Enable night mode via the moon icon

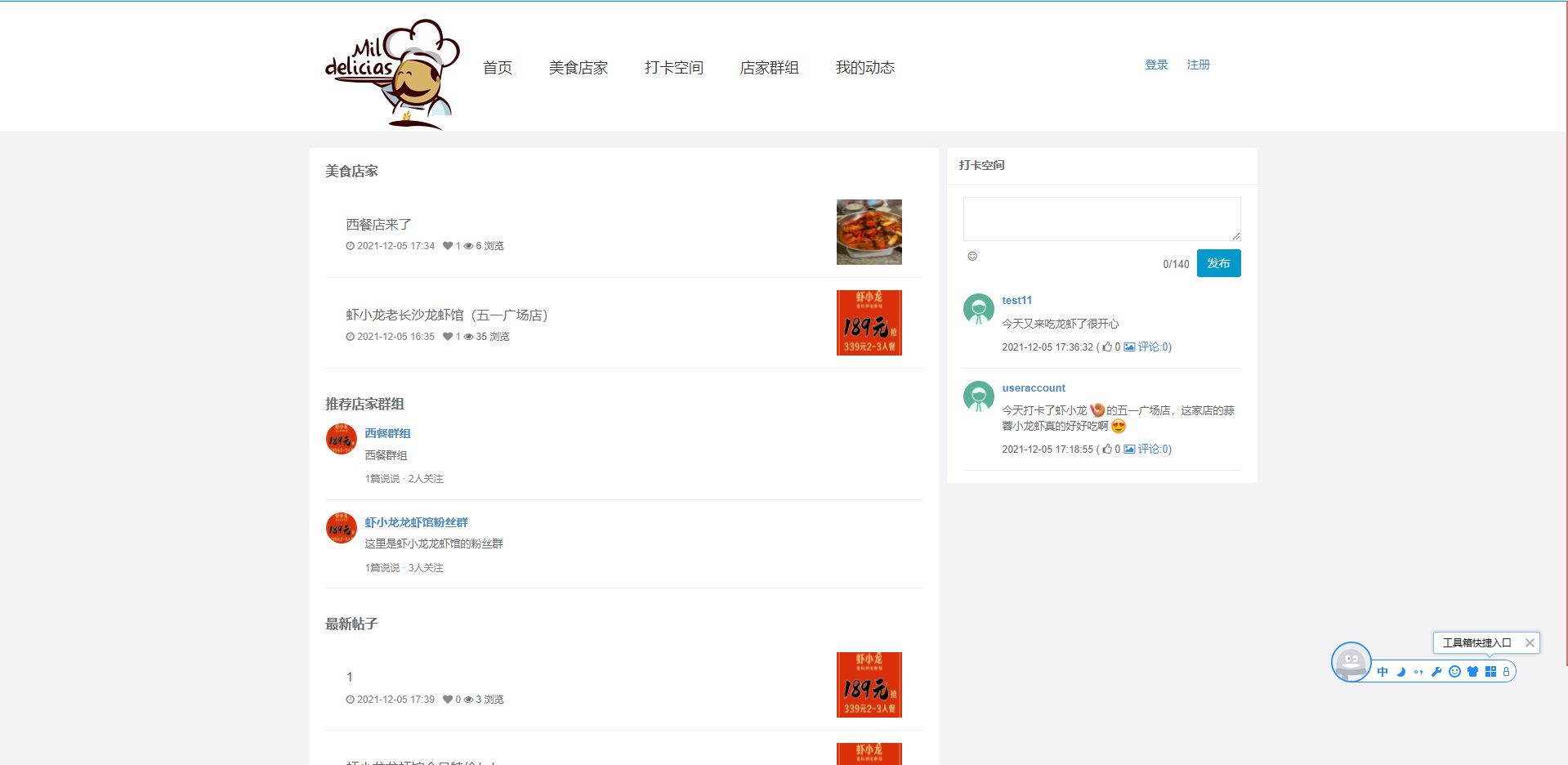1400,672
